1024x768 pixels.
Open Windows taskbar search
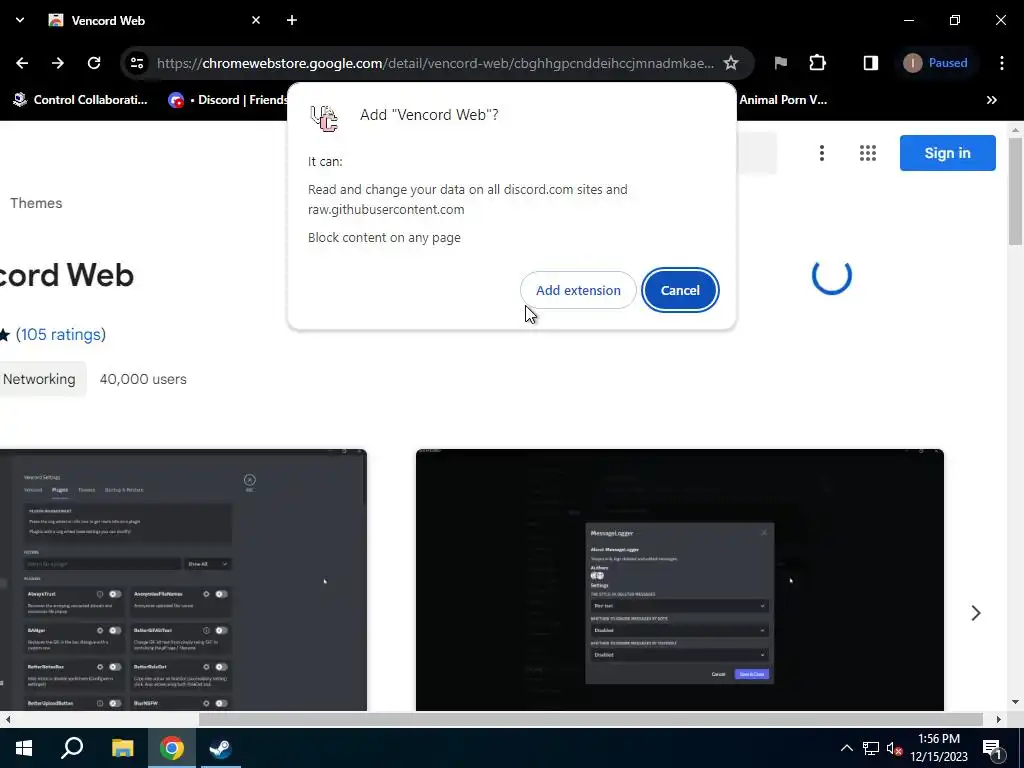(x=72, y=748)
